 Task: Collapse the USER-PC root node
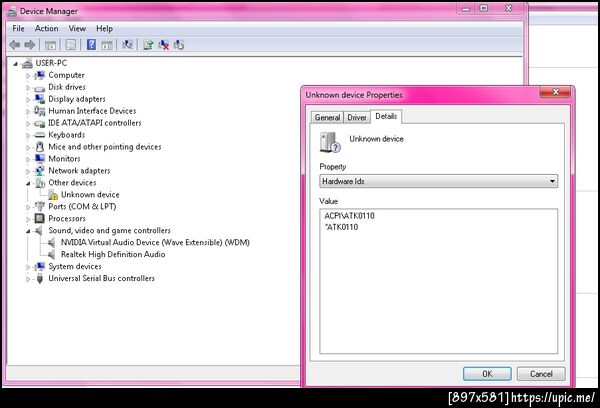pos(15,64)
